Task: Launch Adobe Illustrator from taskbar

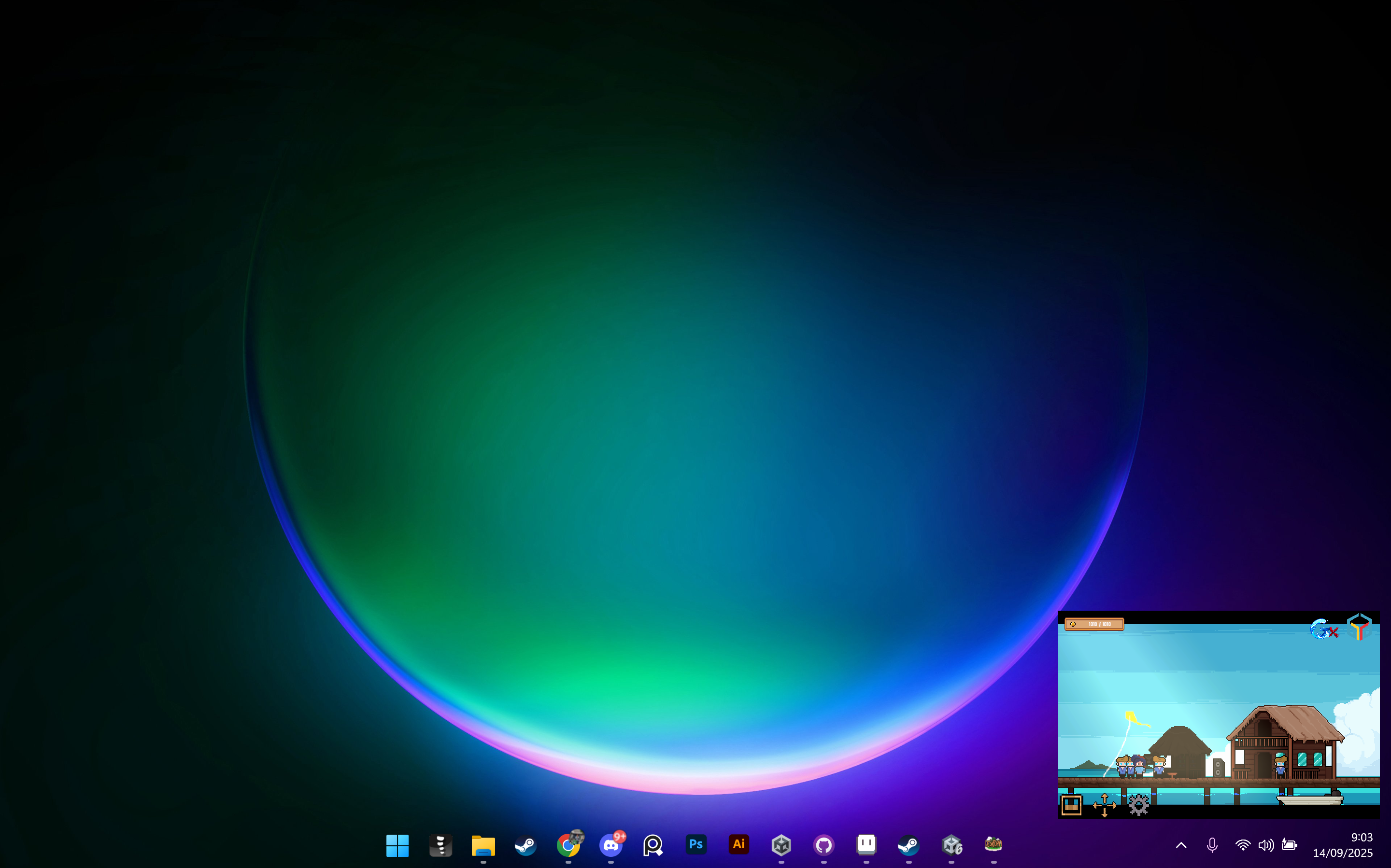Action: (738, 844)
